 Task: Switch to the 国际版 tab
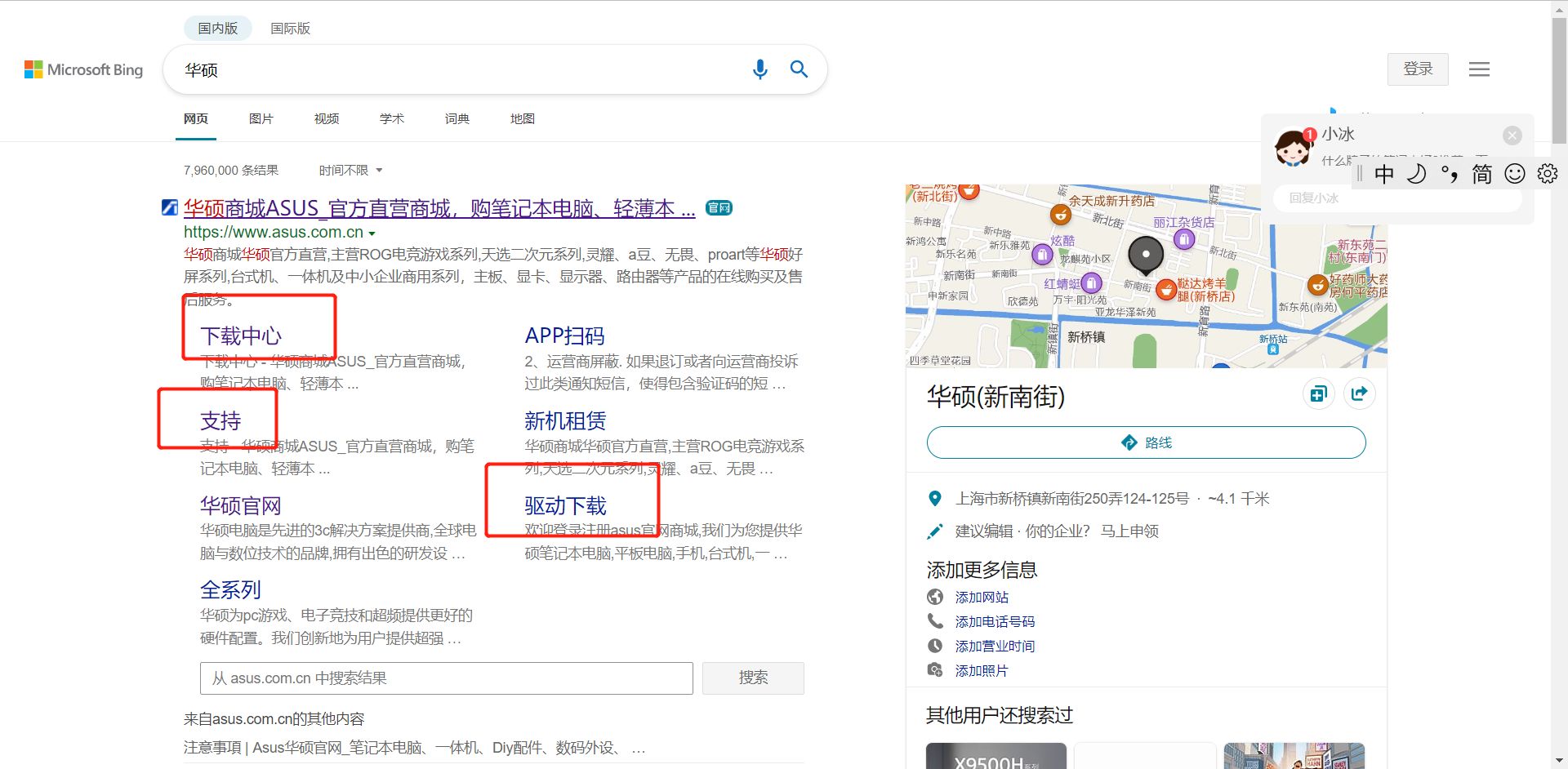click(290, 28)
